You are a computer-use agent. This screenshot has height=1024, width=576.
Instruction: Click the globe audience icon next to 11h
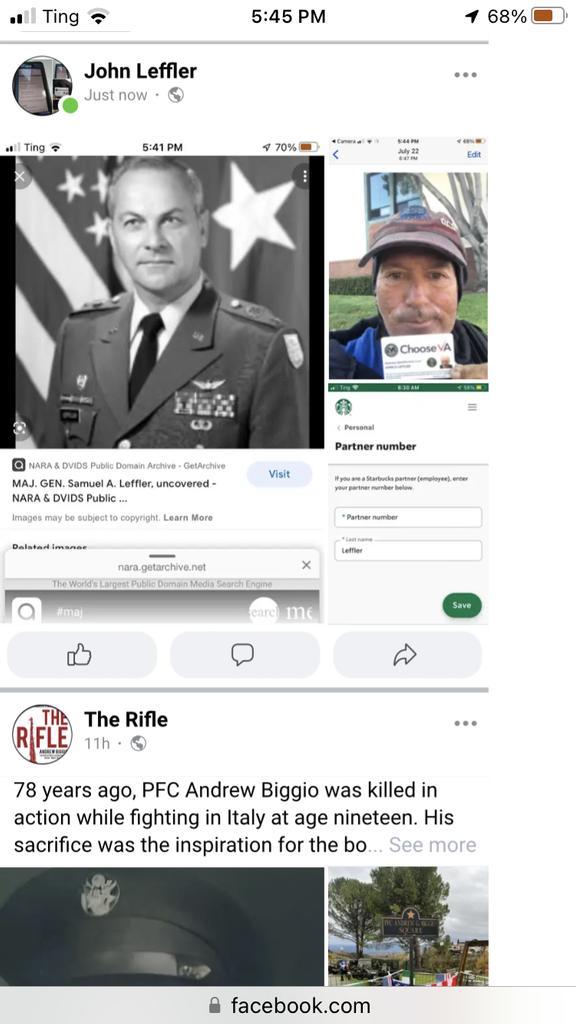pyautogui.click(x=138, y=743)
